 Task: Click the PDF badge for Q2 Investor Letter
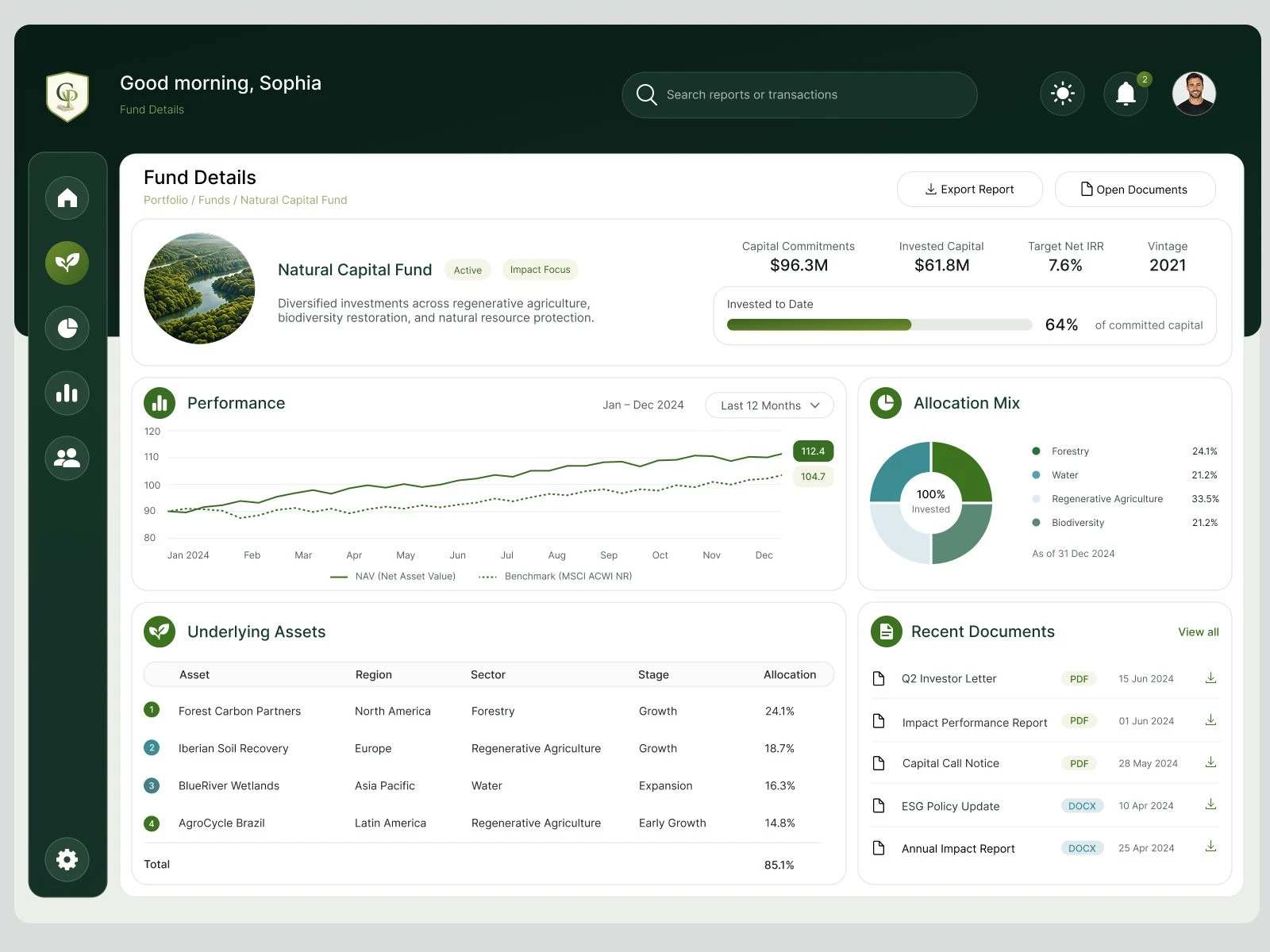tap(1079, 678)
